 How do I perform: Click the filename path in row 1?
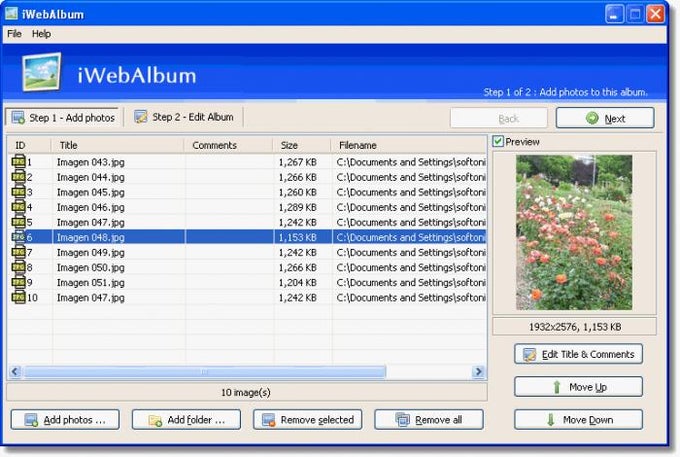pos(411,162)
